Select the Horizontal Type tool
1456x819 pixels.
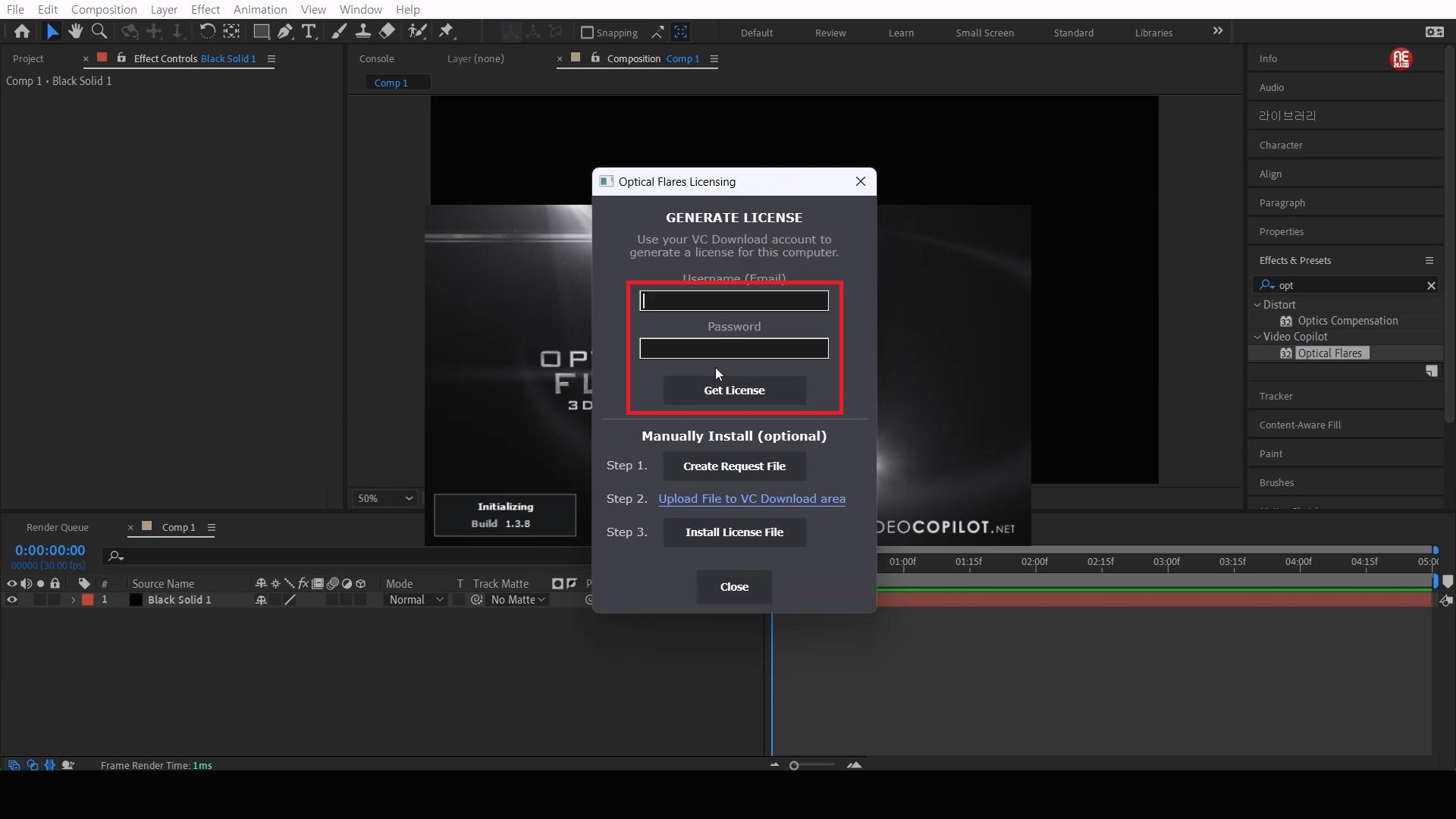[309, 31]
